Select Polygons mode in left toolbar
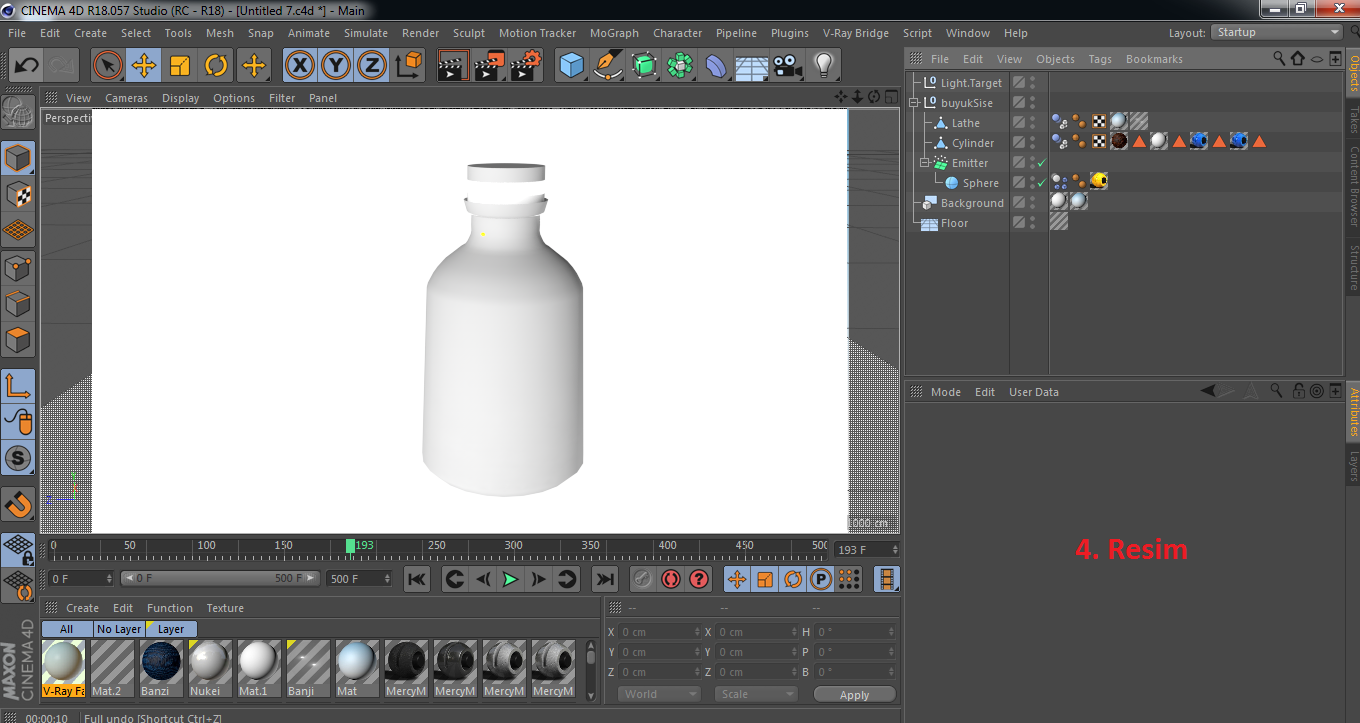The height and width of the screenshot is (723, 1360). click(x=18, y=340)
